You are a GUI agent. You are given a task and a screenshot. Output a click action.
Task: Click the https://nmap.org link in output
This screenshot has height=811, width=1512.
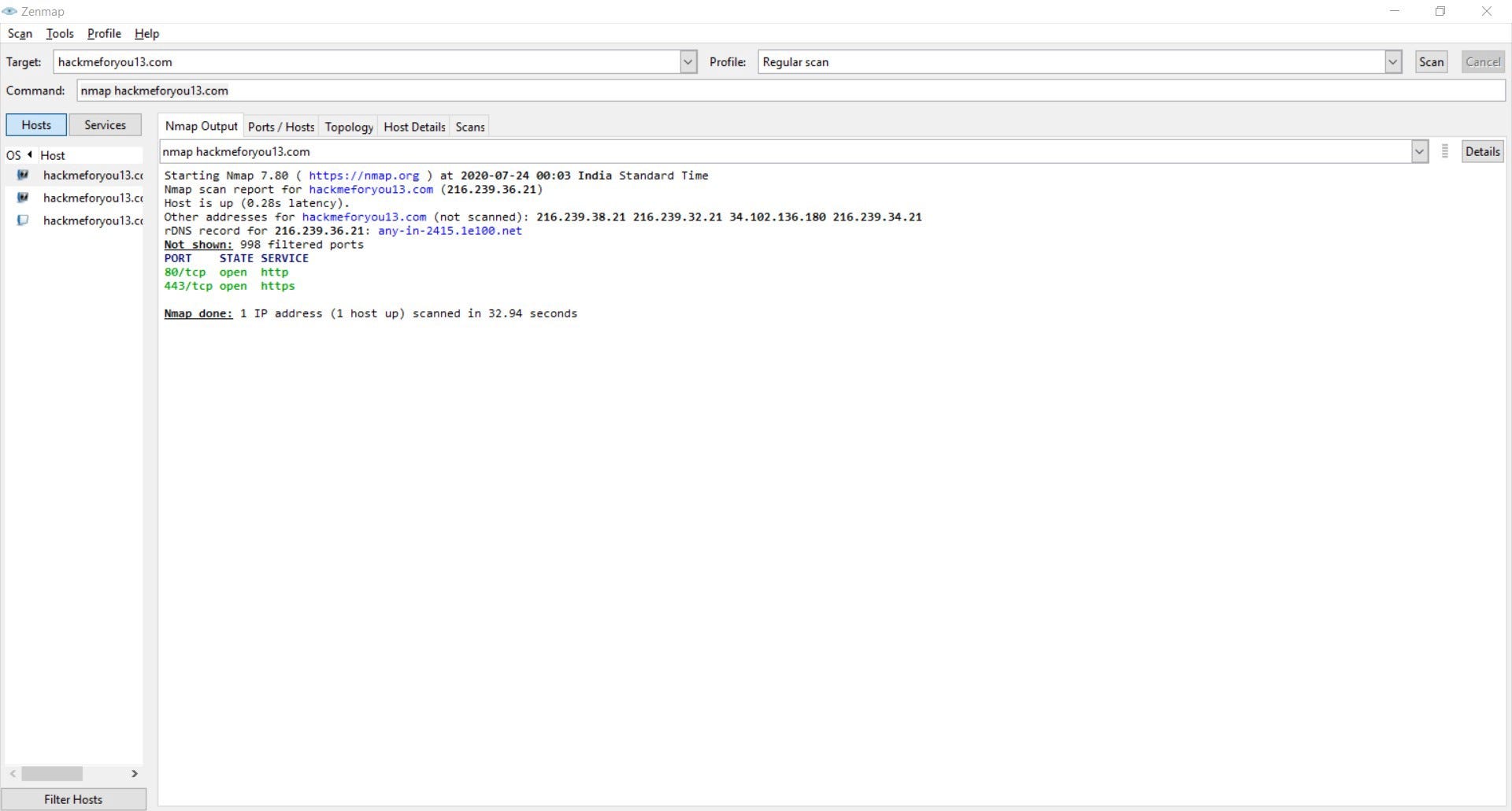[x=364, y=176]
